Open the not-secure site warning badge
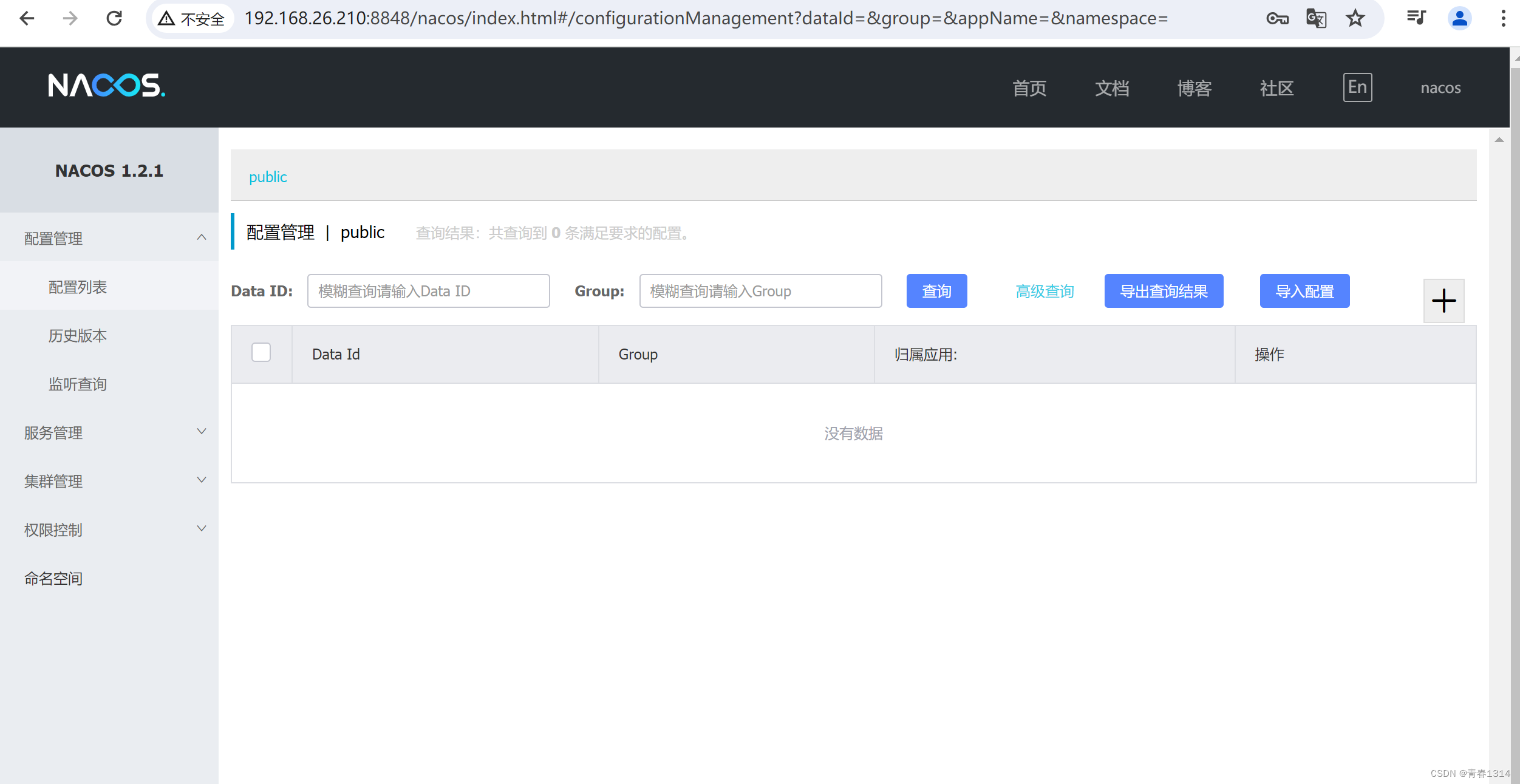 point(191,19)
